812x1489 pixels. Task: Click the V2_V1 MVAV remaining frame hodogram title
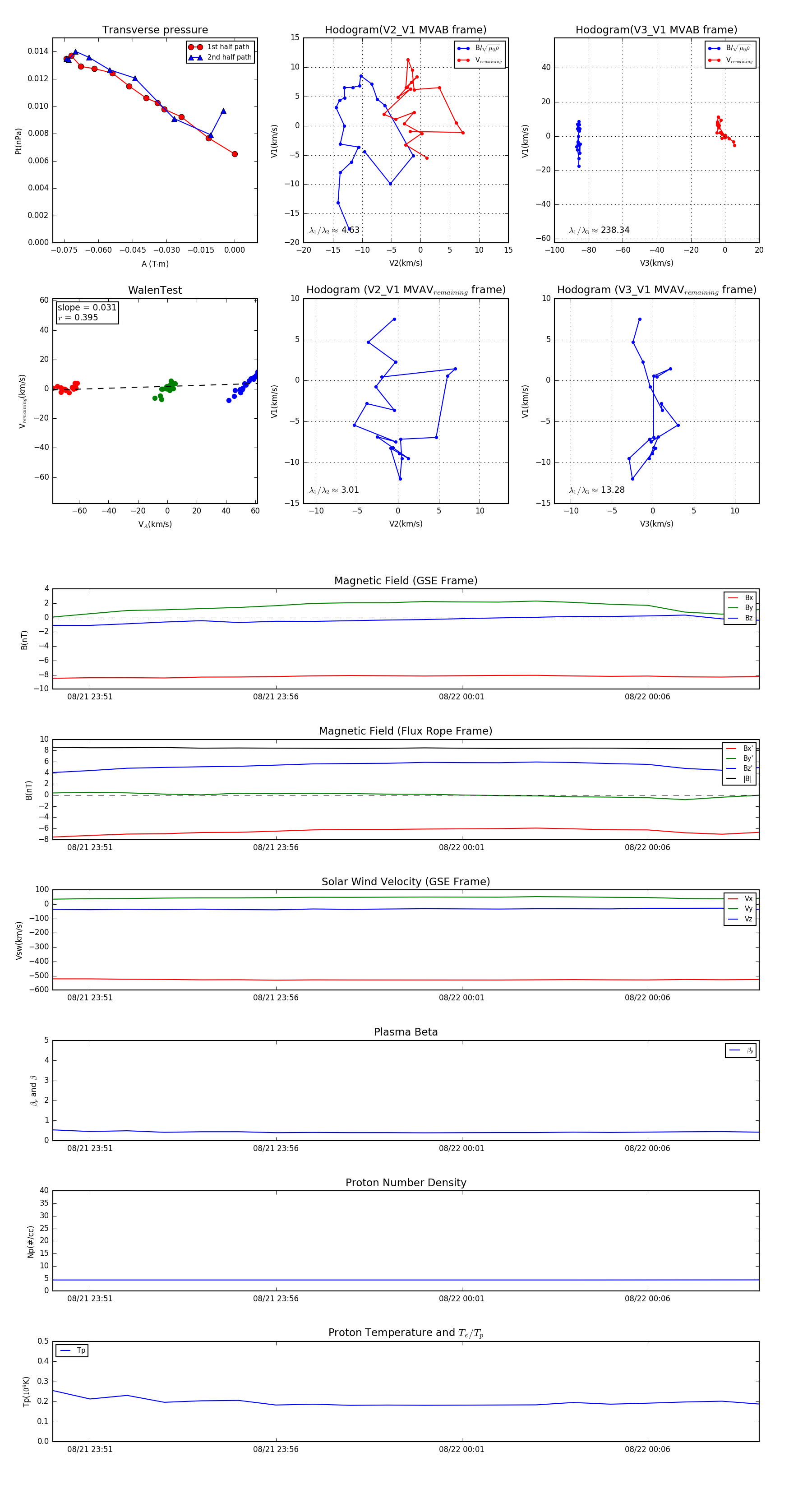click(x=406, y=290)
